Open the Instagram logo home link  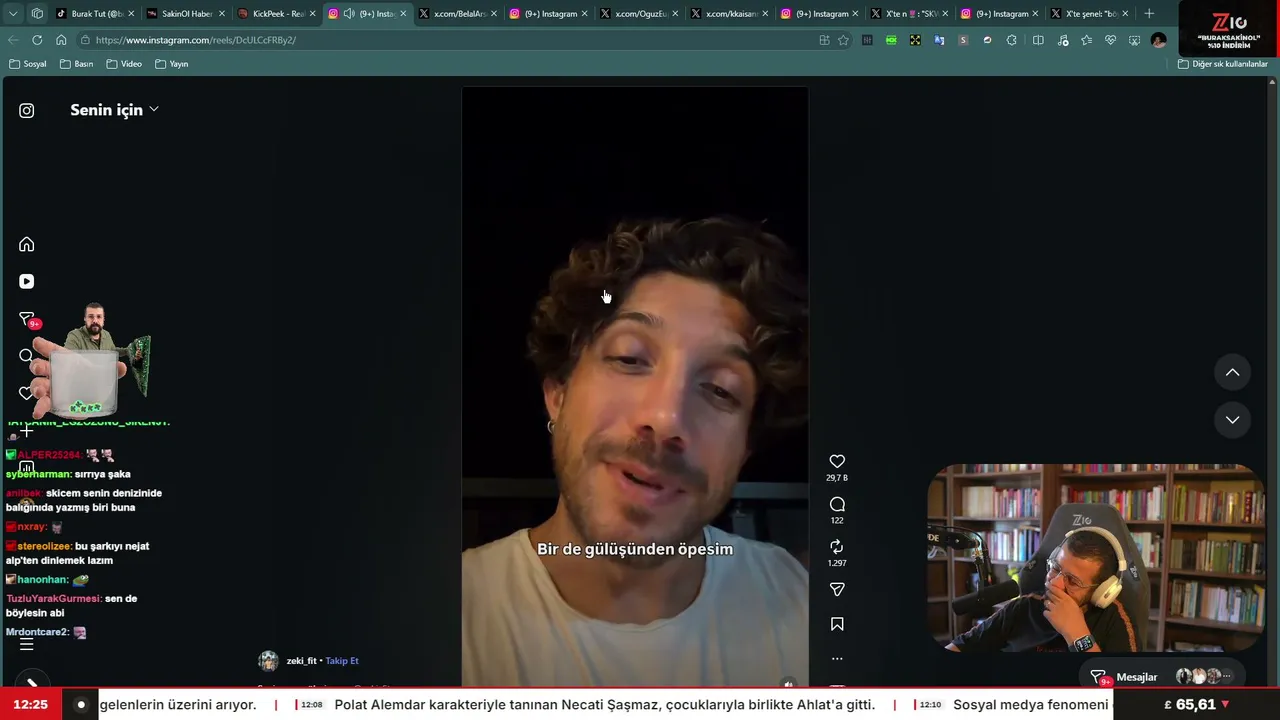point(27,111)
